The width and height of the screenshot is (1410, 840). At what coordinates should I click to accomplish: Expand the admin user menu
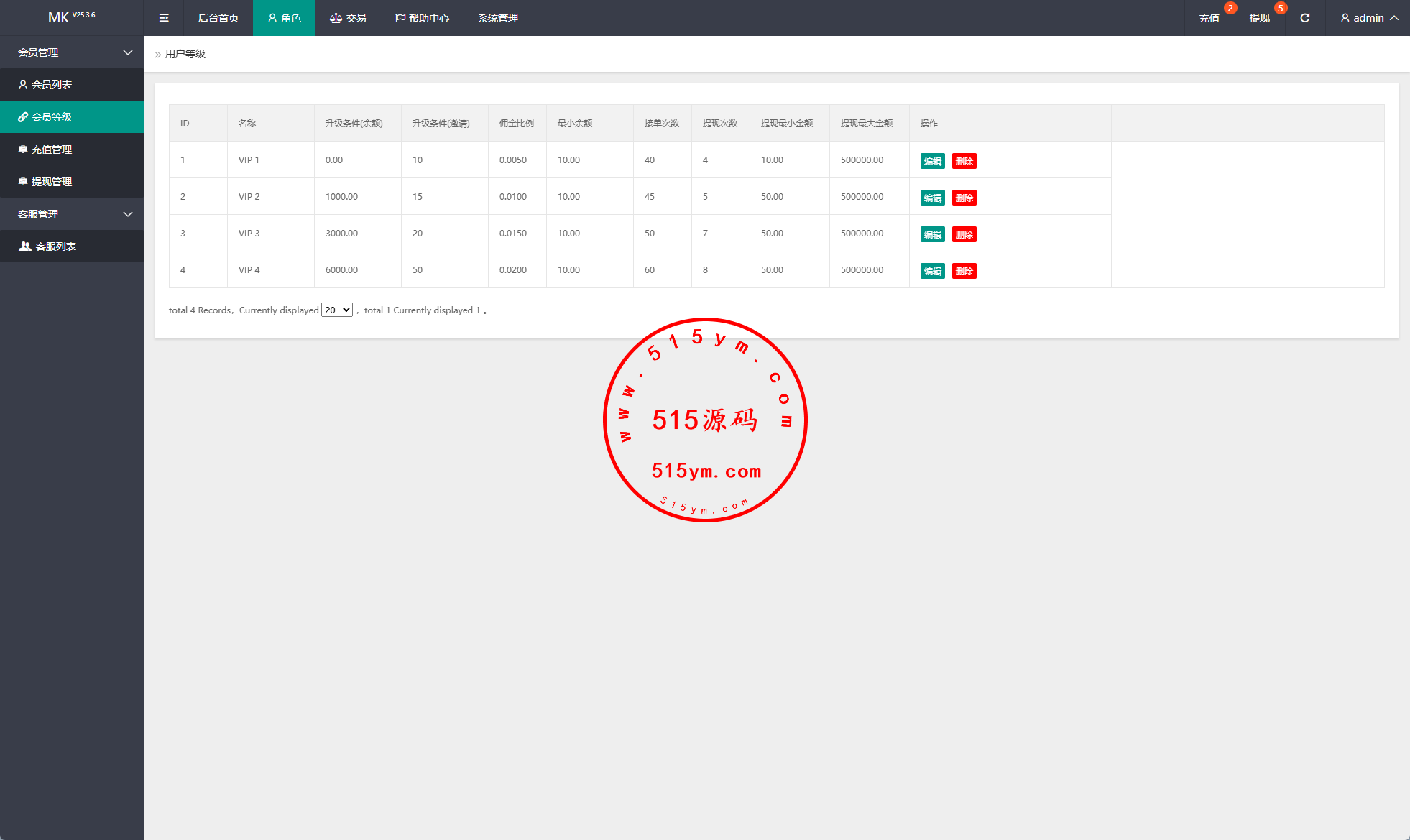[1368, 18]
